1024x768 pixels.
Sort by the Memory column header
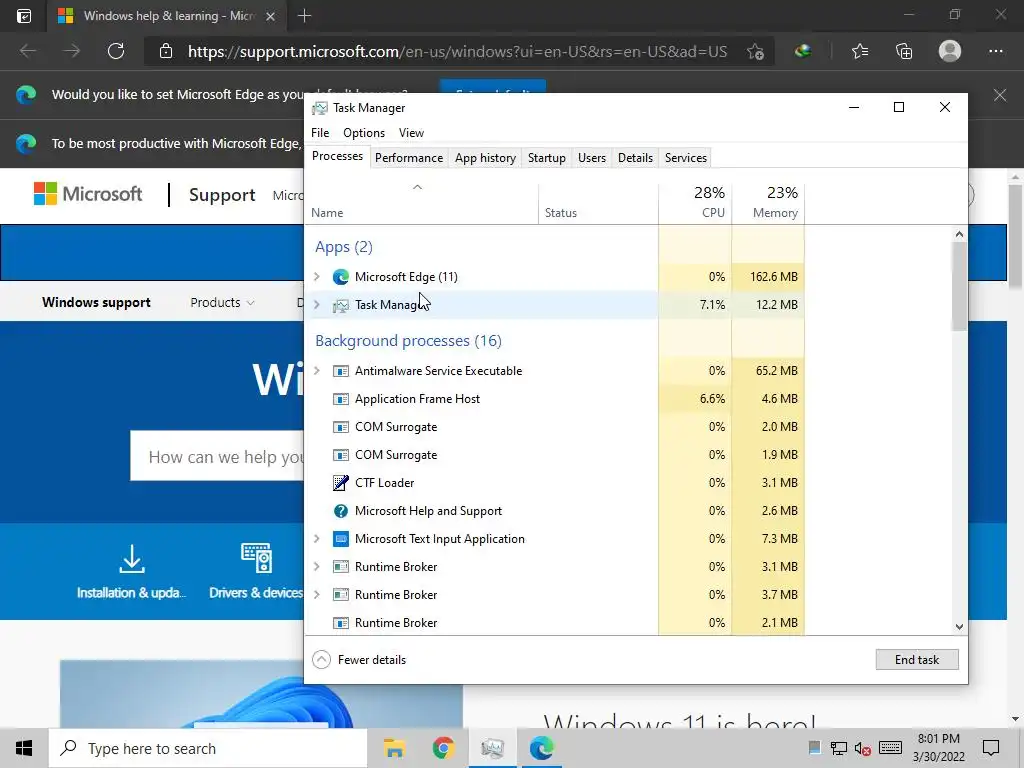pos(768,202)
